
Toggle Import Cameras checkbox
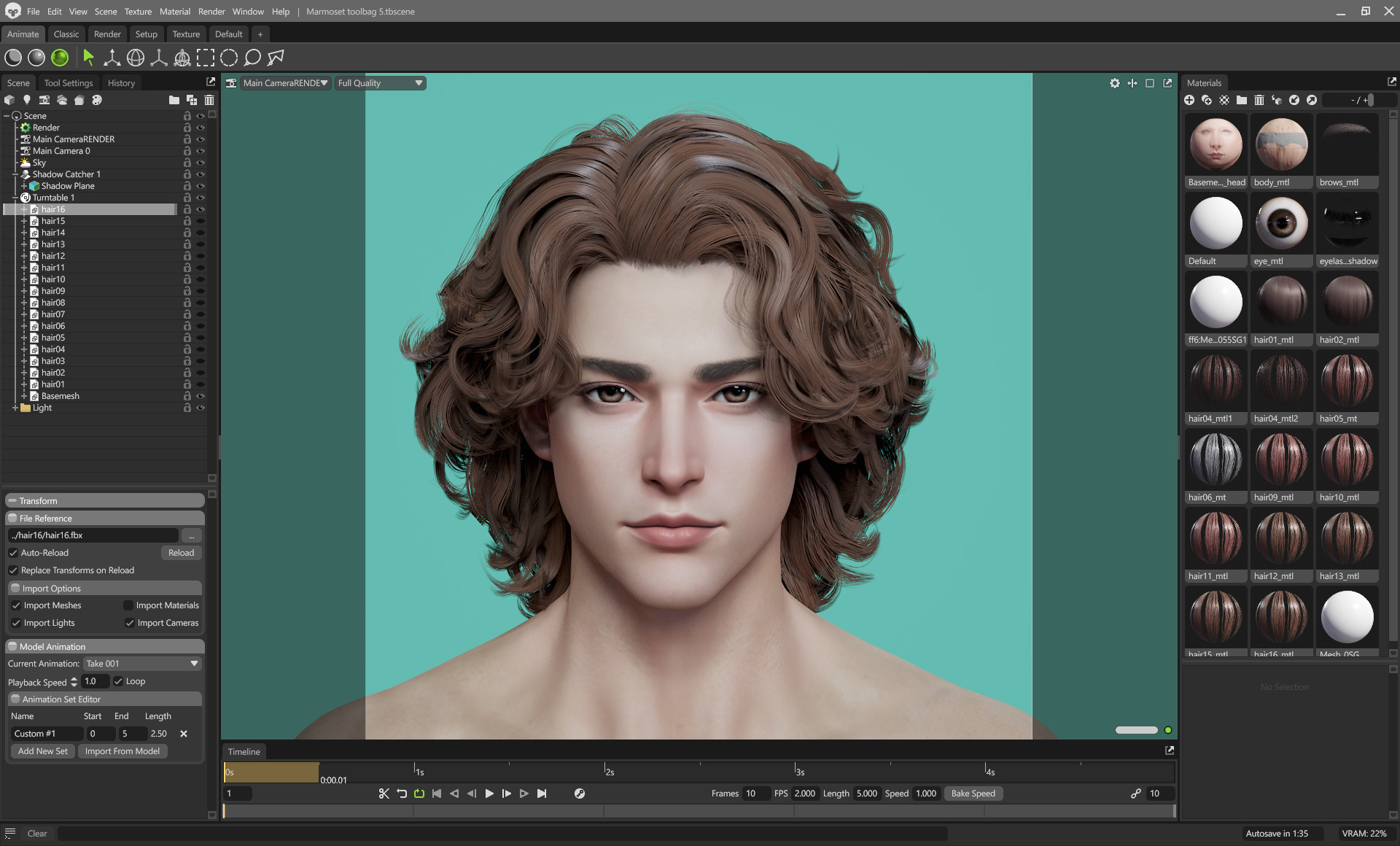[x=130, y=623]
